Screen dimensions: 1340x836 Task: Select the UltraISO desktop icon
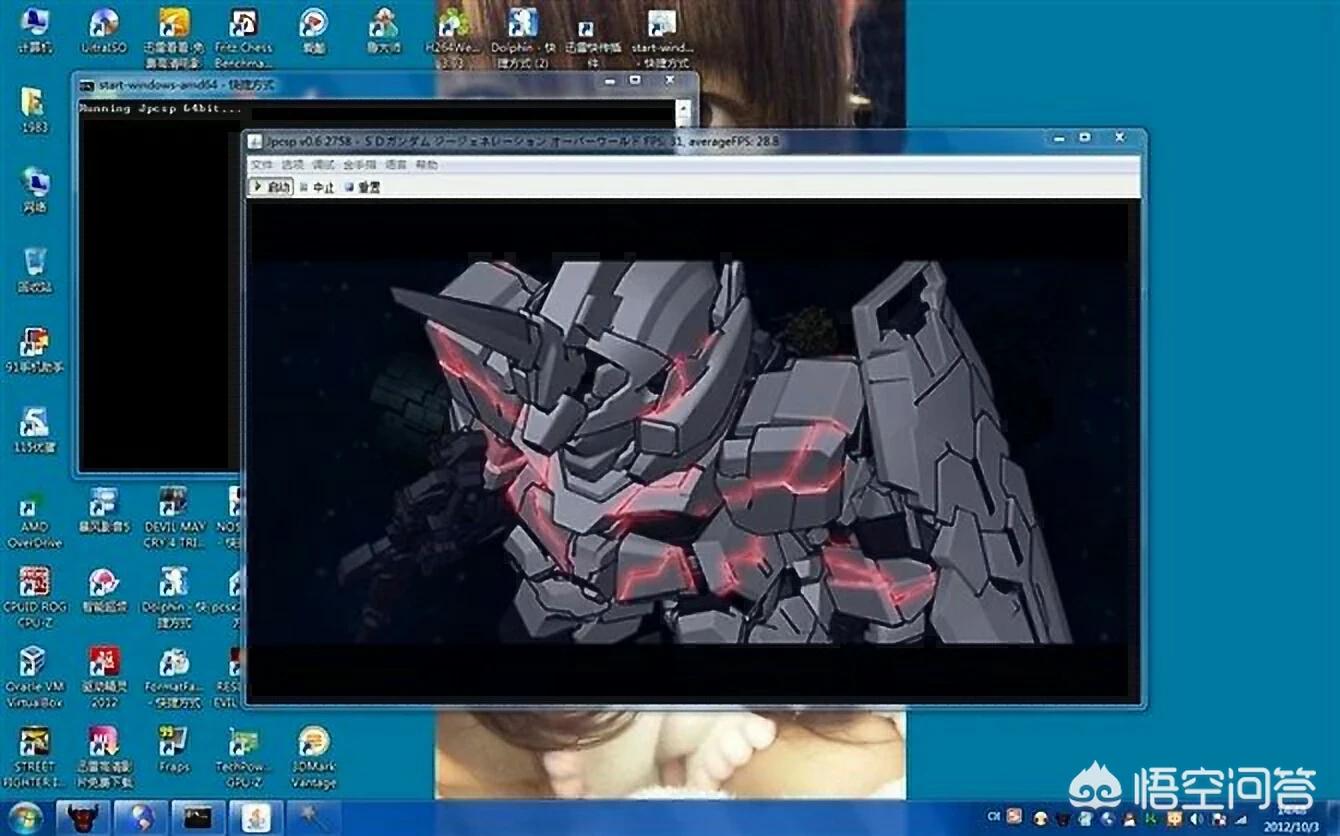click(x=103, y=32)
